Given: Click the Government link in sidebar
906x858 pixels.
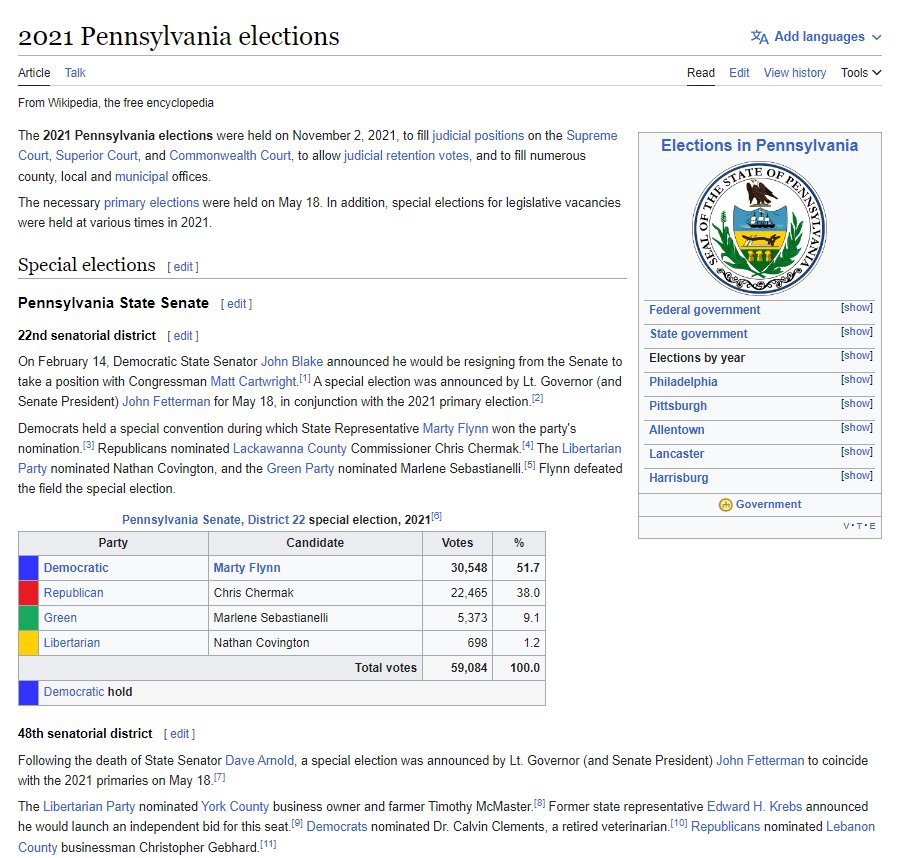Looking at the screenshot, I should (768, 504).
